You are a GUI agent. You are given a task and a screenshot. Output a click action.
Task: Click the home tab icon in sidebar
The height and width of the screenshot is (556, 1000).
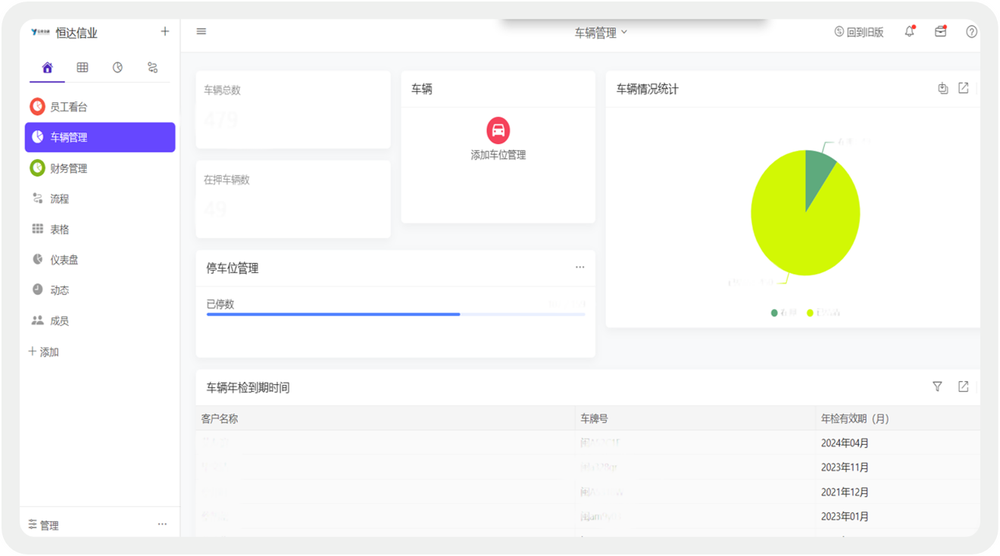47,68
